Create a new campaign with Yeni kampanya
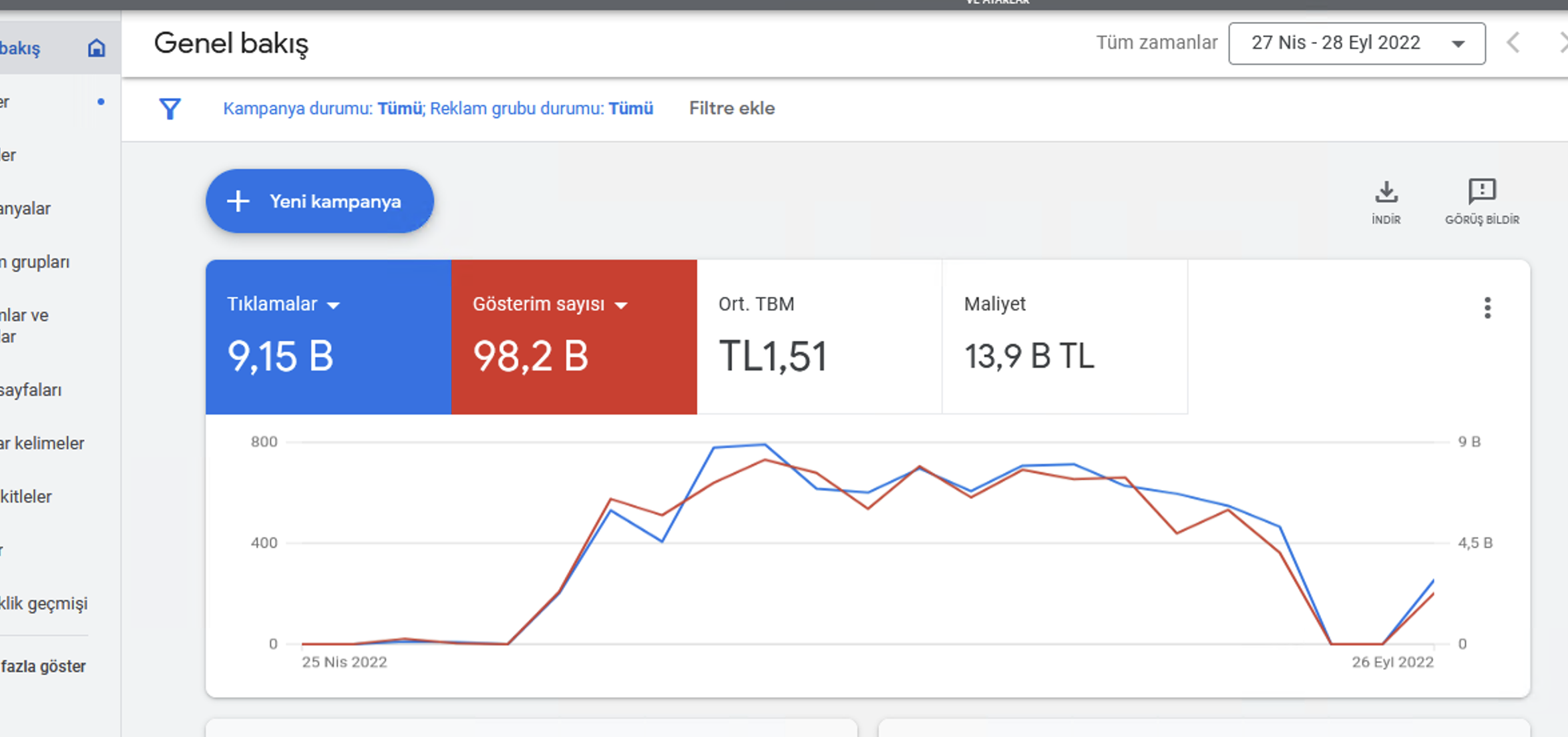The width and height of the screenshot is (1568, 737). [x=320, y=201]
